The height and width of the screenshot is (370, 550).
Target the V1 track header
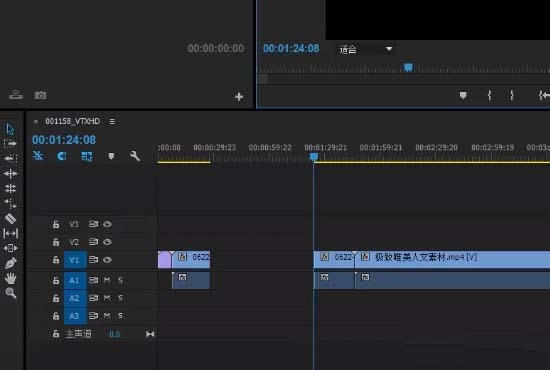(75, 260)
